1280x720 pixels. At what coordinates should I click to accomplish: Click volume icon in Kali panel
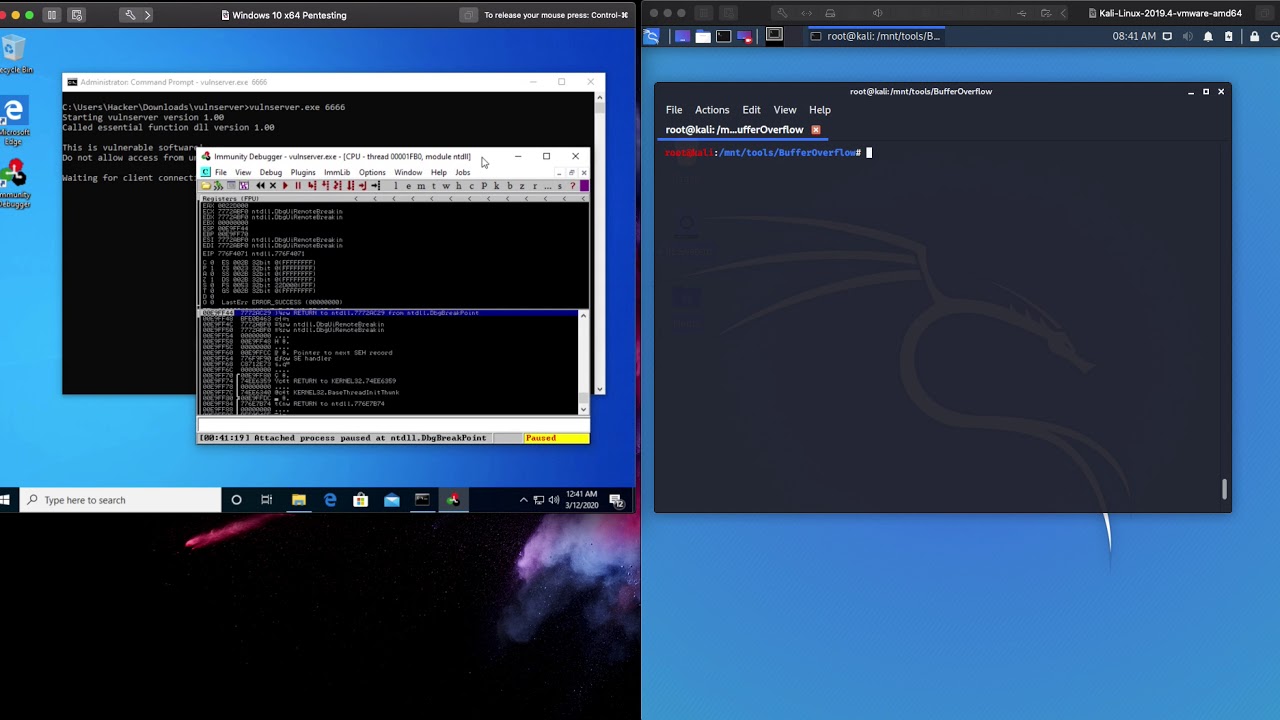click(1187, 36)
